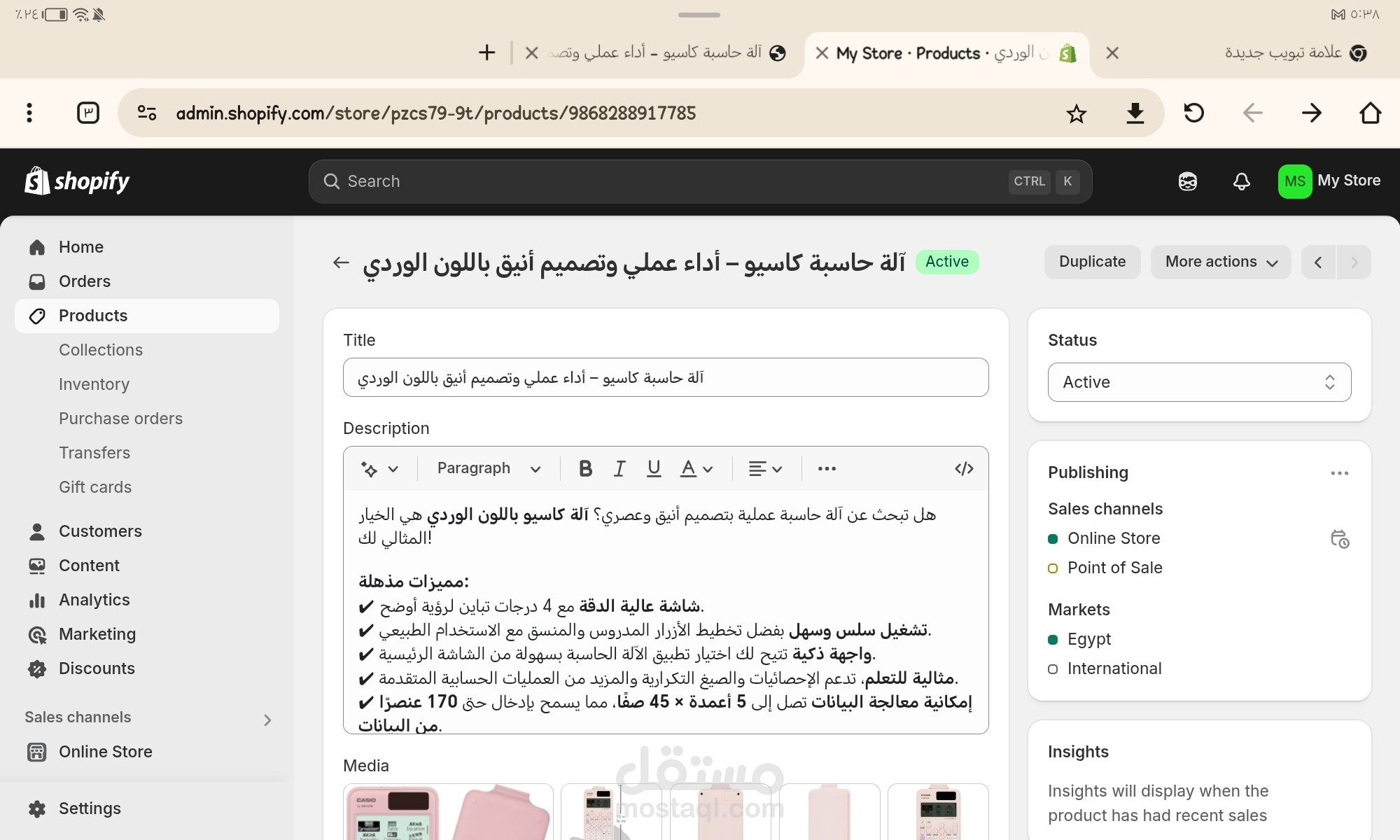Go back to products list arrow
Screen dimensions: 1400x840
341,262
